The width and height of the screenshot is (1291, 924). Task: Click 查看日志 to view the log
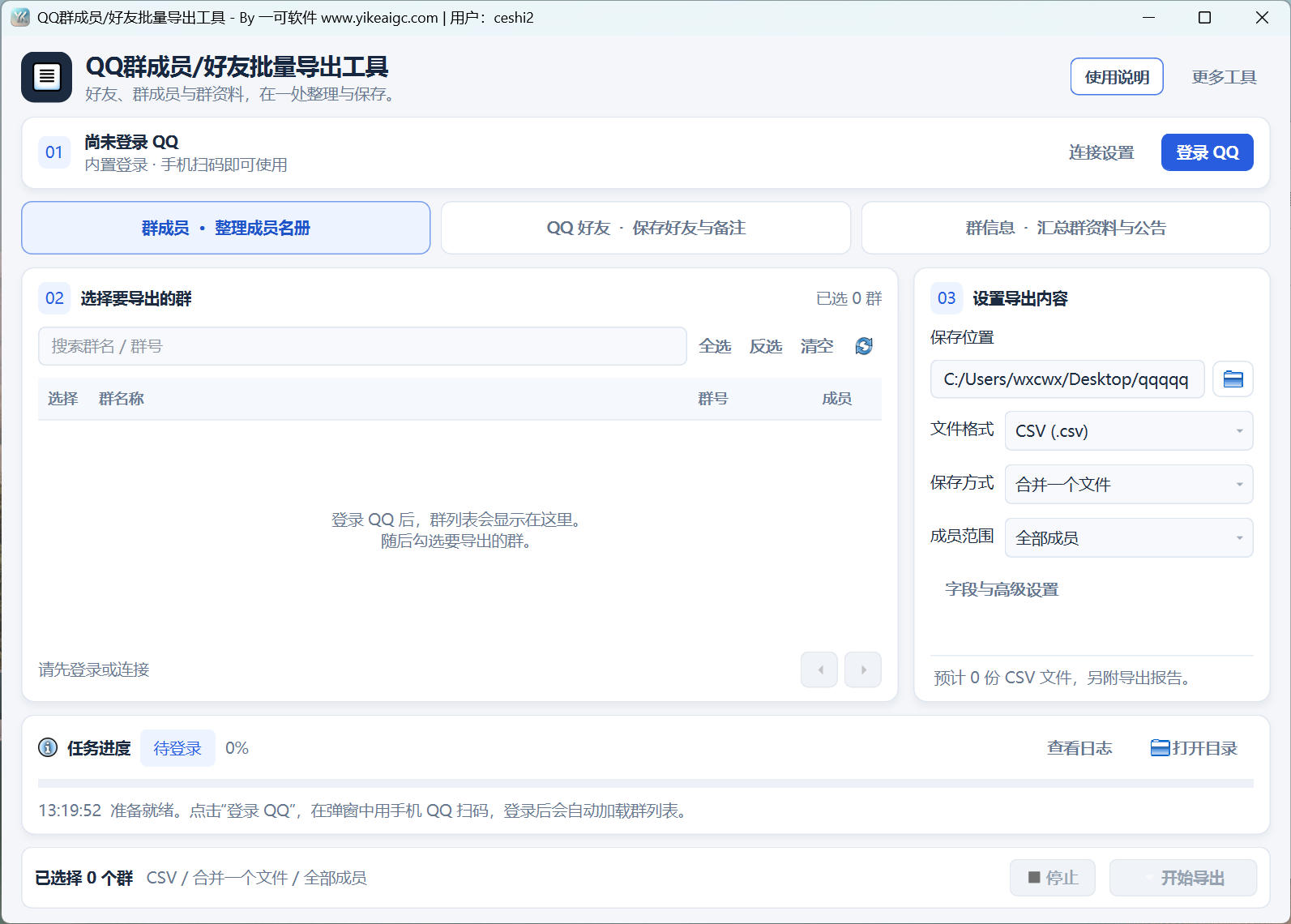point(1079,748)
